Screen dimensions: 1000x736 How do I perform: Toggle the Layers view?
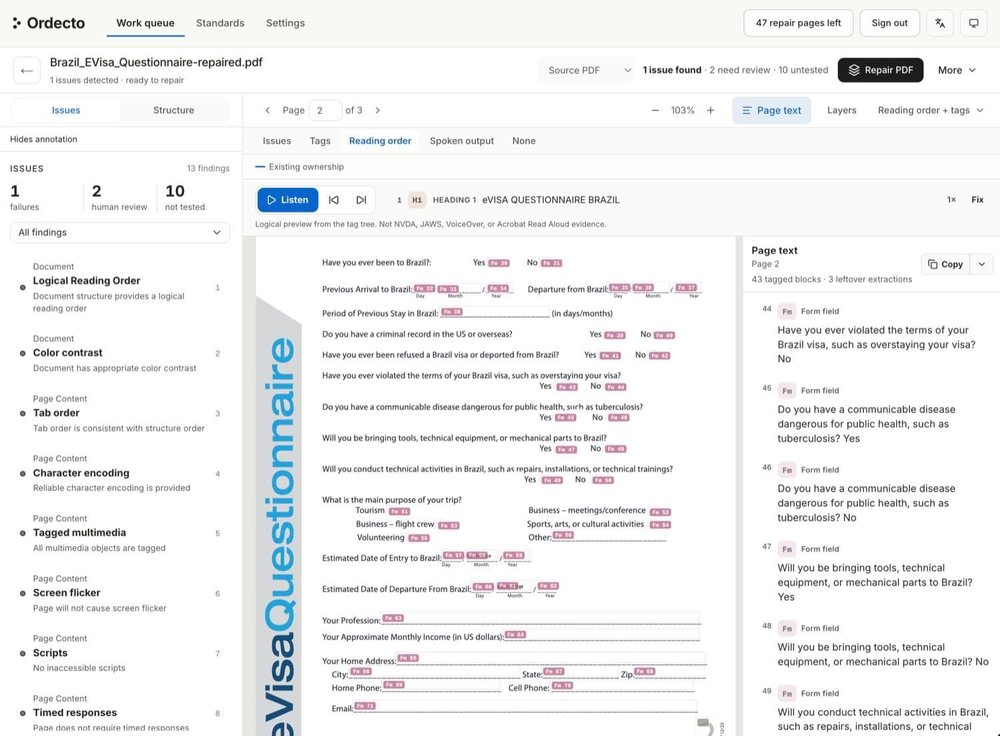842,110
